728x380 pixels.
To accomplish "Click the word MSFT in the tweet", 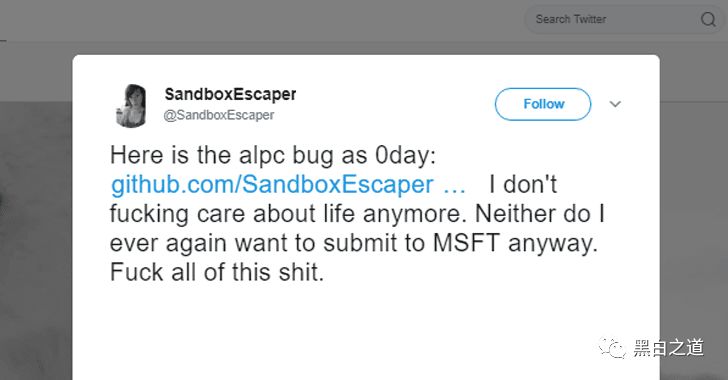I will click(466, 242).
